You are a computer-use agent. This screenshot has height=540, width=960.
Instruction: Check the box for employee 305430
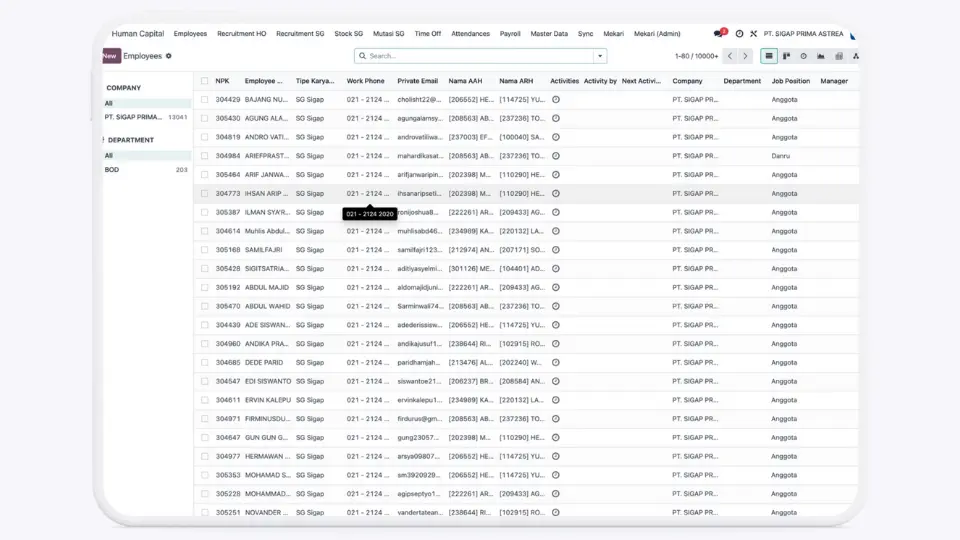click(x=204, y=118)
